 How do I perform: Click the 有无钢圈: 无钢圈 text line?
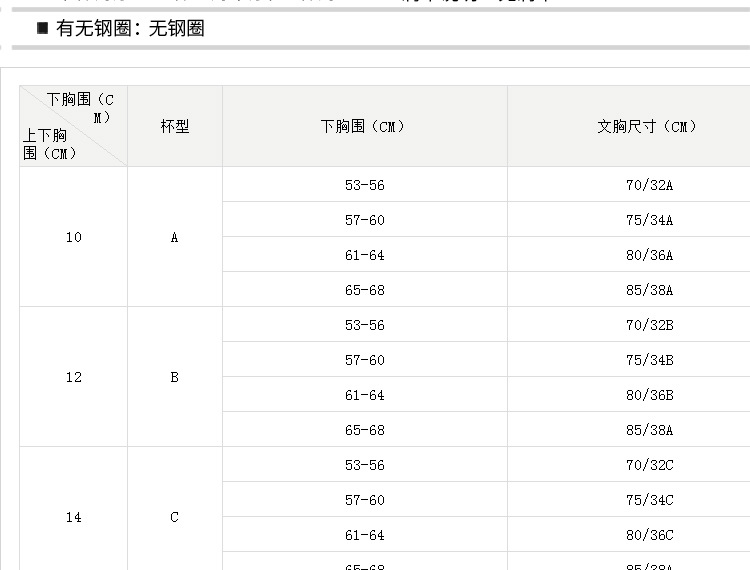click(130, 29)
